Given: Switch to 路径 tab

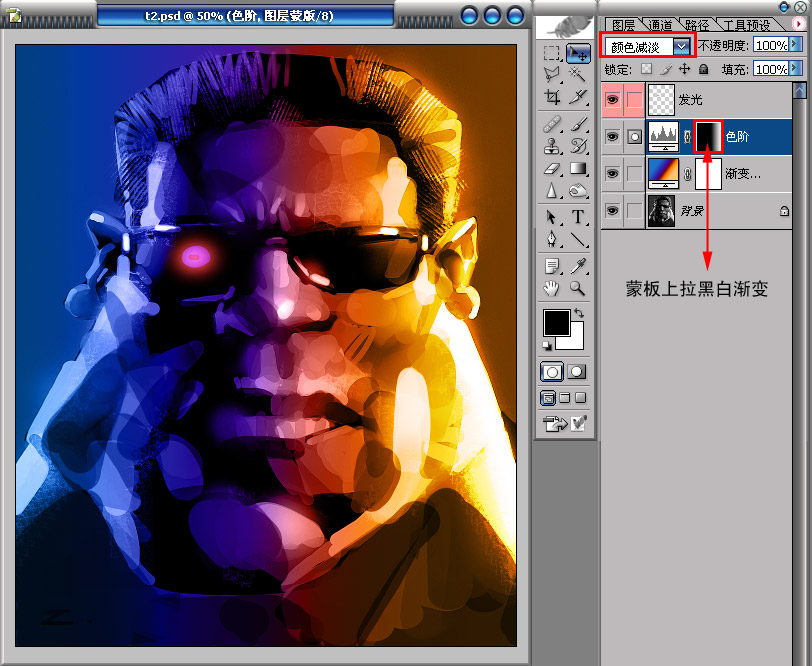Looking at the screenshot, I should [x=697, y=25].
